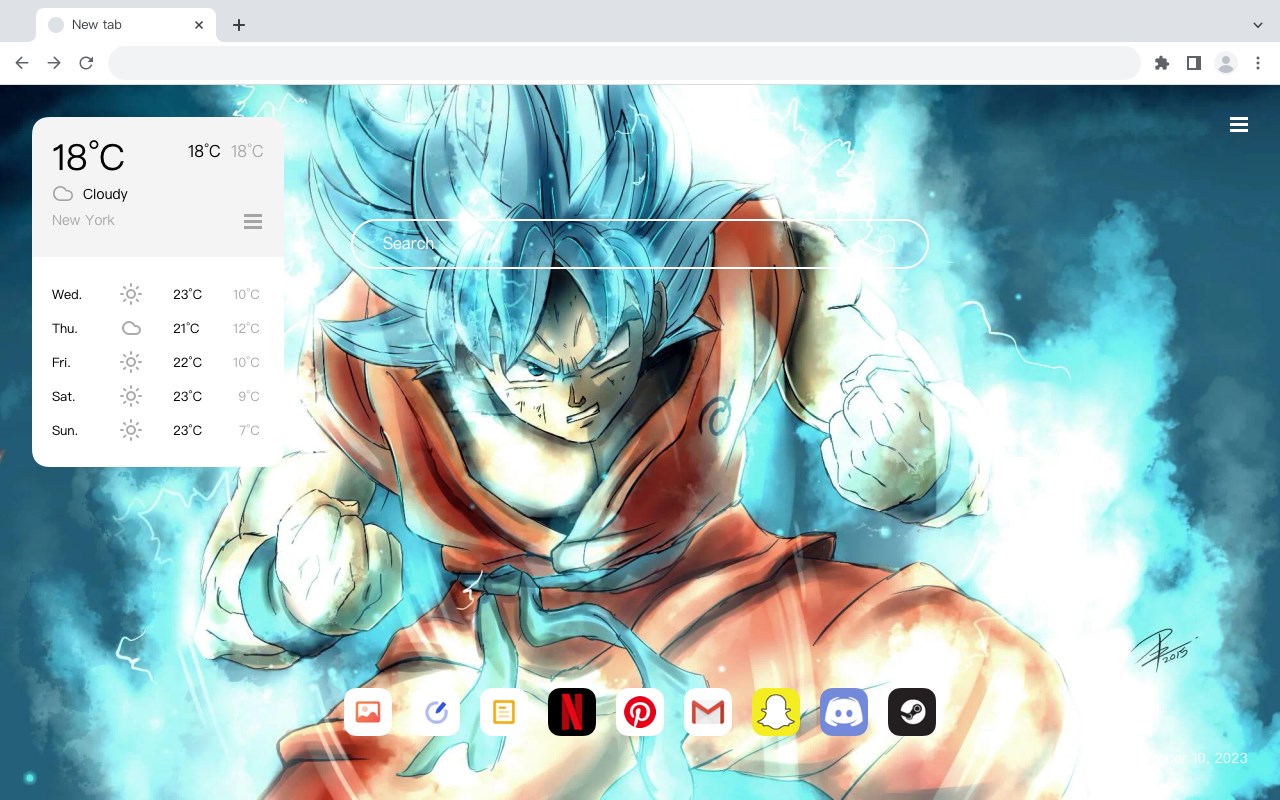Viewport: 1280px width, 800px height.
Task: Click the browser Extensions puzzle icon
Action: click(1161, 63)
